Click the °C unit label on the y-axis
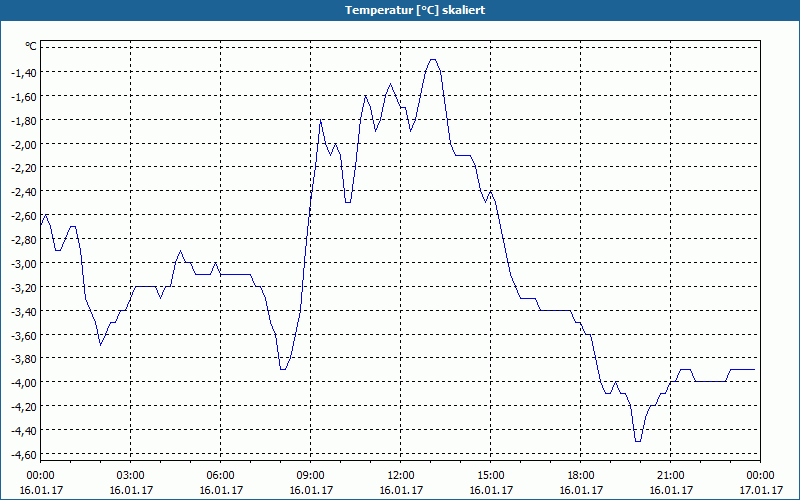 click(x=31, y=47)
